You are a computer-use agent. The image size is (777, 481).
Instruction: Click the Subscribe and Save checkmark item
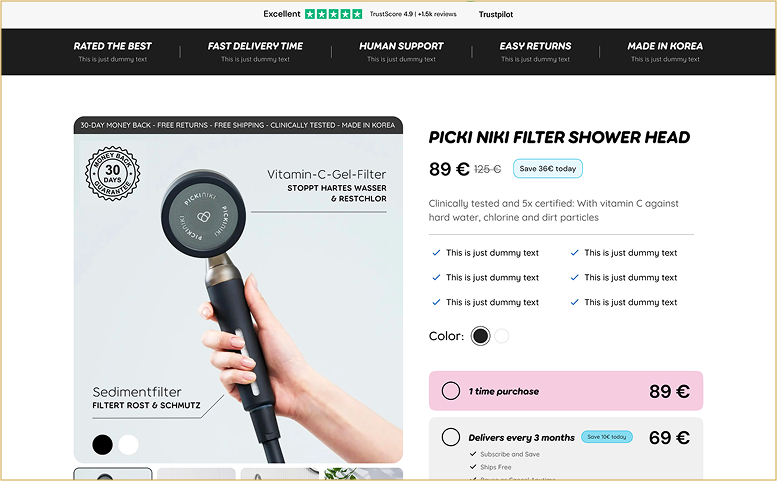tap(505, 454)
